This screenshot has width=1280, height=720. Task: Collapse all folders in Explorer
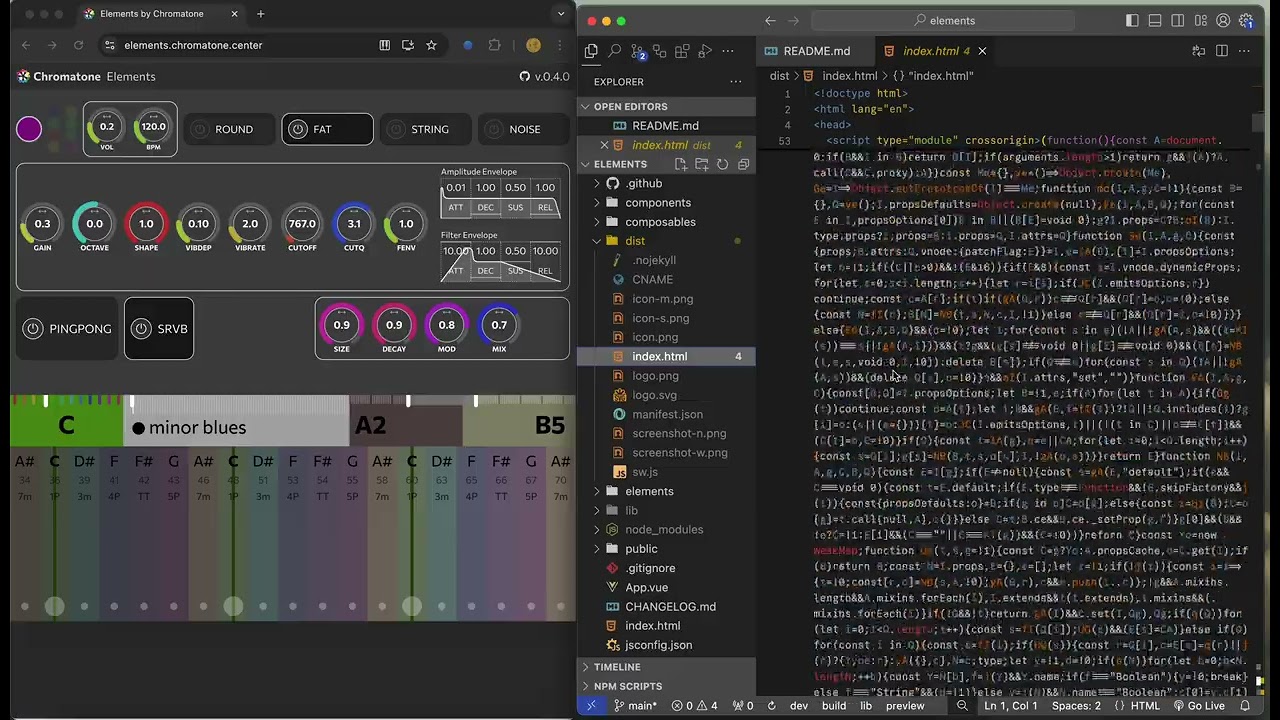coord(743,164)
